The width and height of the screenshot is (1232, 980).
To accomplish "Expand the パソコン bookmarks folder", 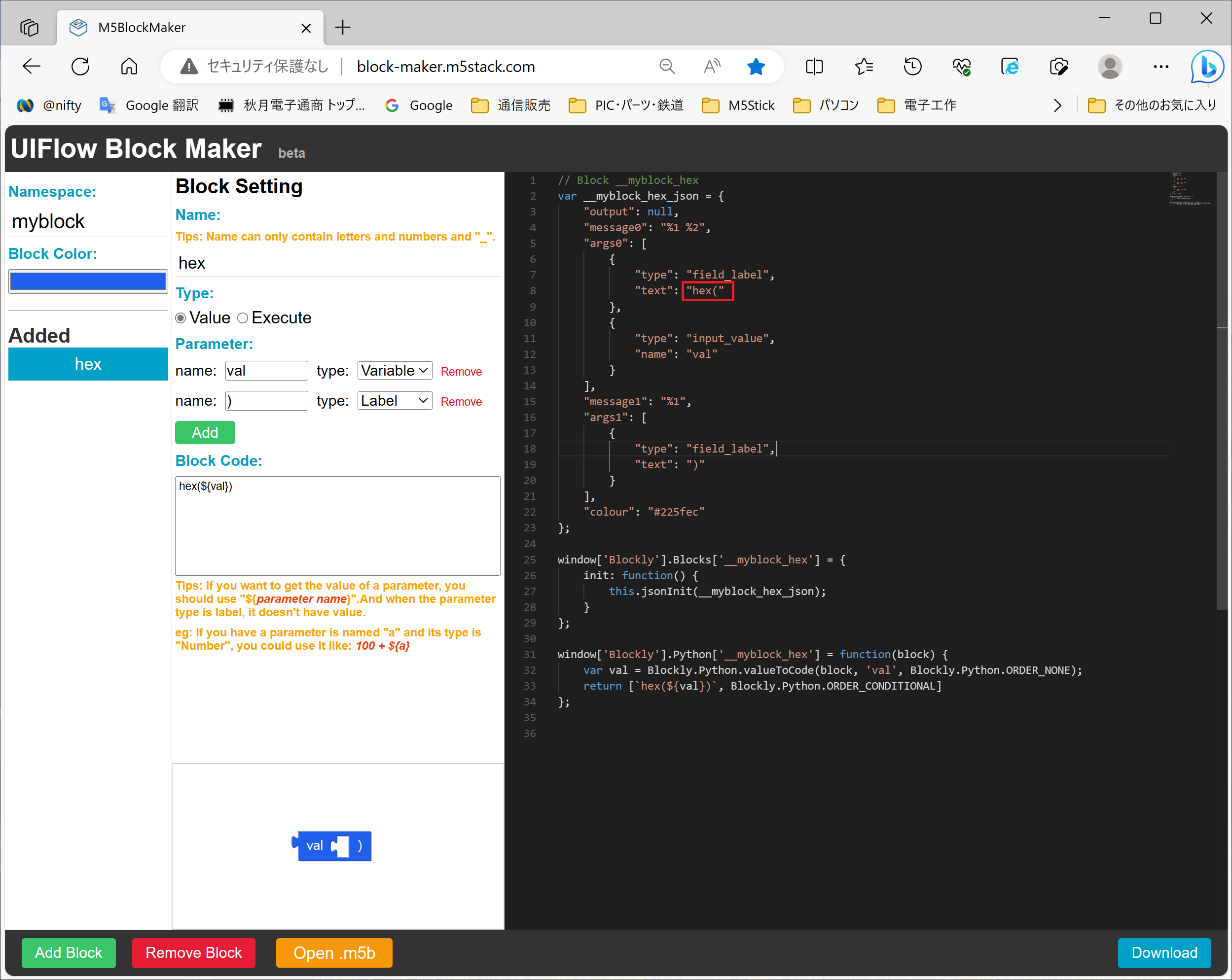I will pyautogui.click(x=826, y=105).
